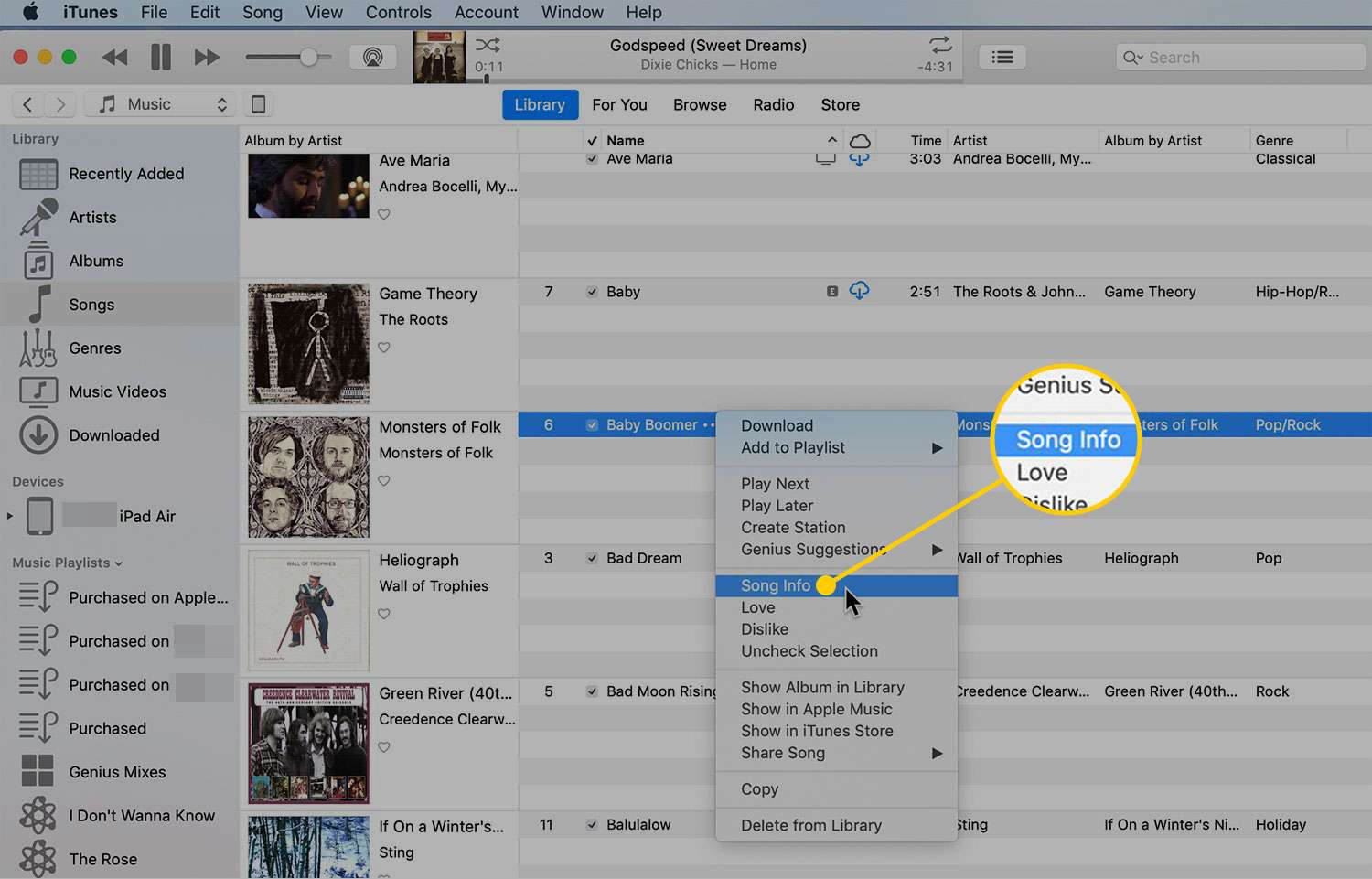
Task: Open Downloaded in the sidebar
Action: click(x=119, y=435)
